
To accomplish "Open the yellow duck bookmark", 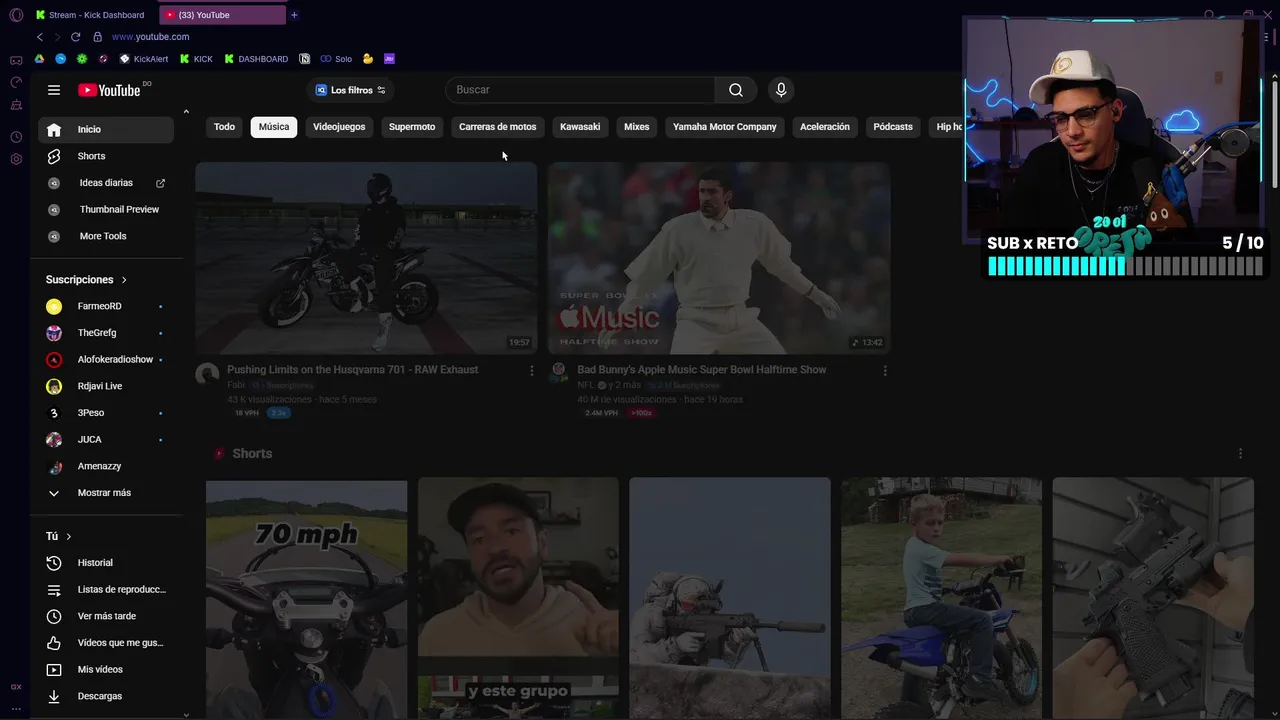I will point(368,59).
